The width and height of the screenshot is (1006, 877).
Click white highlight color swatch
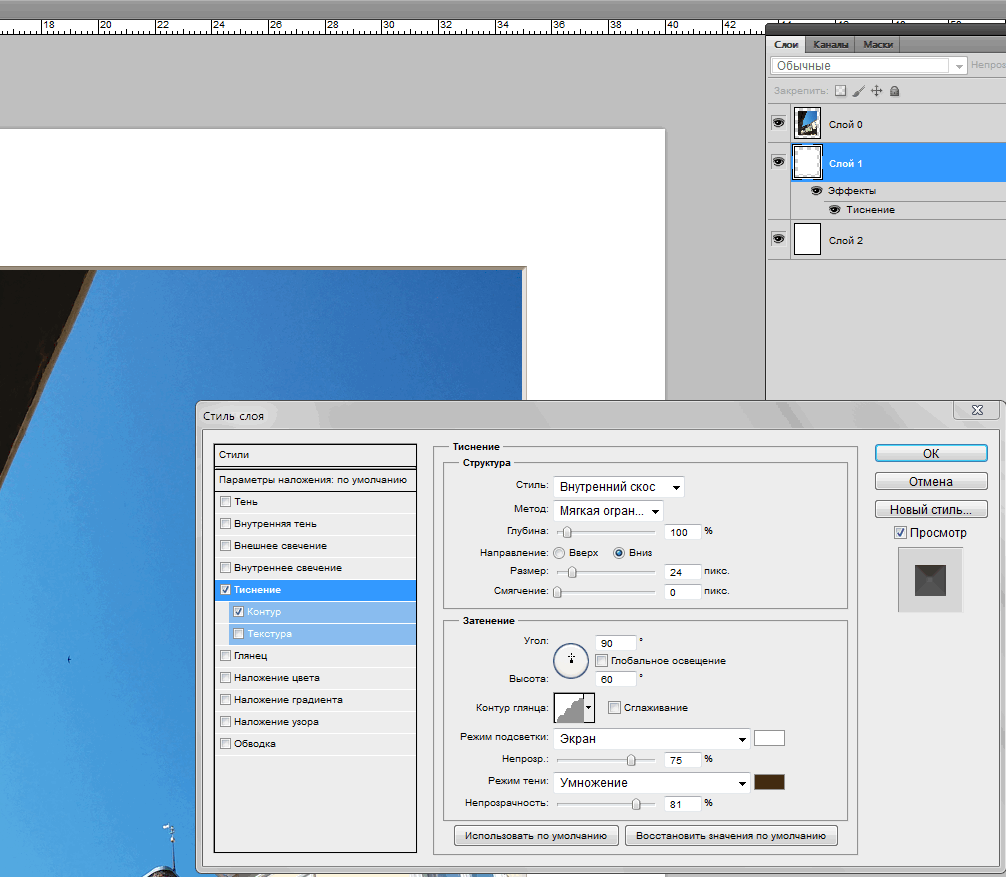click(769, 738)
